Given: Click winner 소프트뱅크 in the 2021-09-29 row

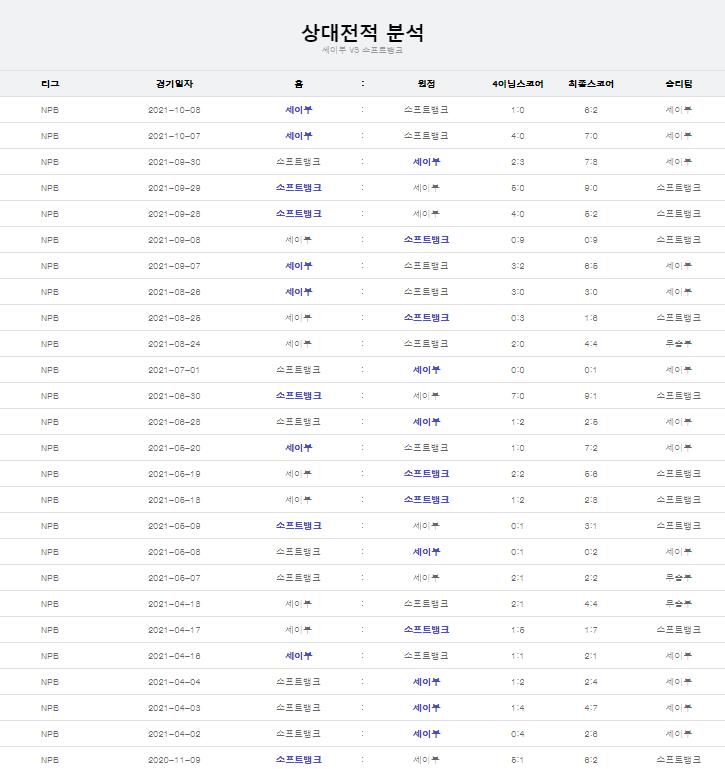Looking at the screenshot, I should click(x=678, y=188).
